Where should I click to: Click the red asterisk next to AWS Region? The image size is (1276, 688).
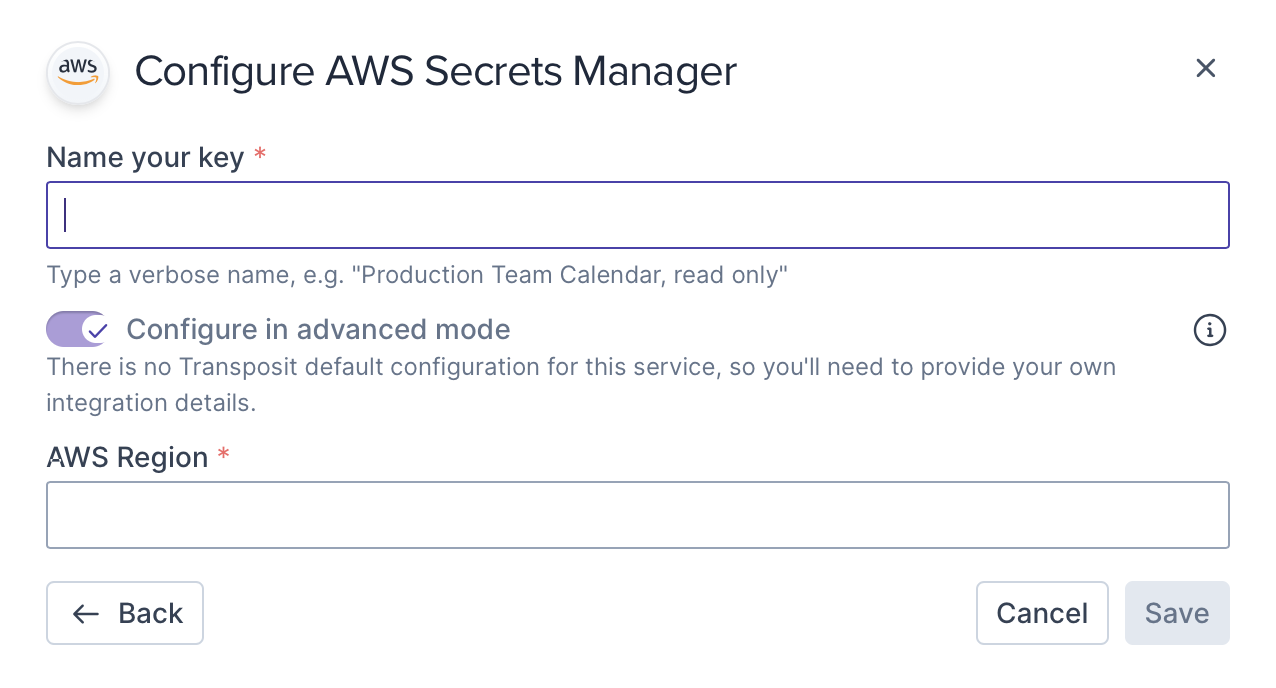click(223, 456)
